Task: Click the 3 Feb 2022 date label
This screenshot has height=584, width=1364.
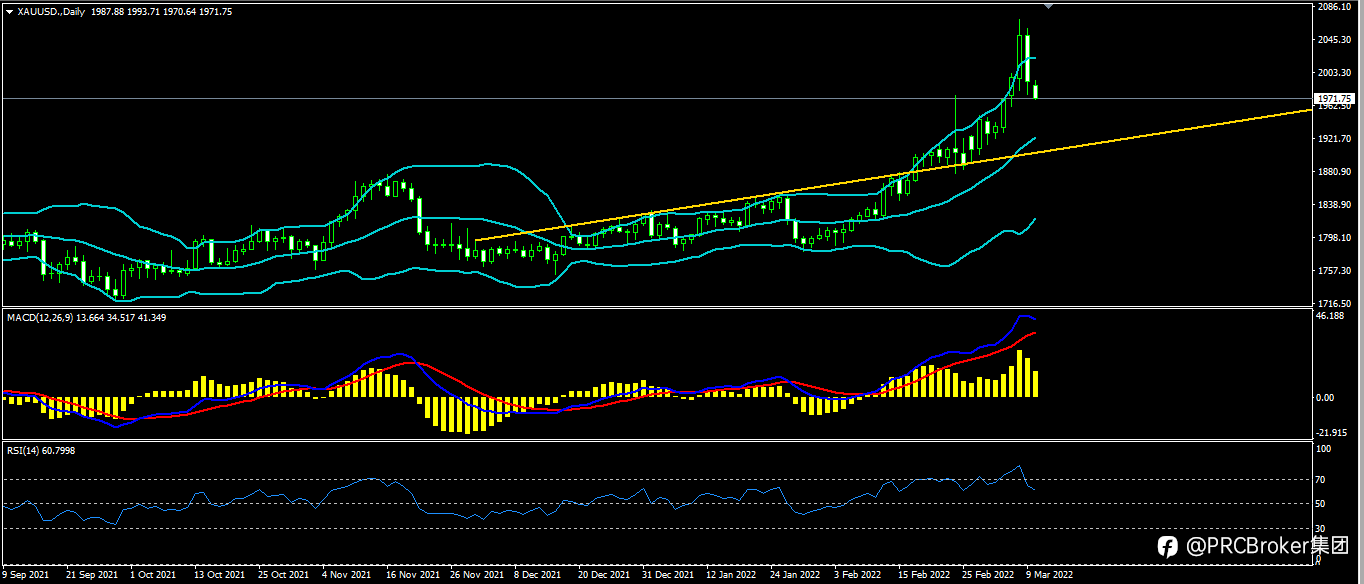Action: tap(859, 575)
